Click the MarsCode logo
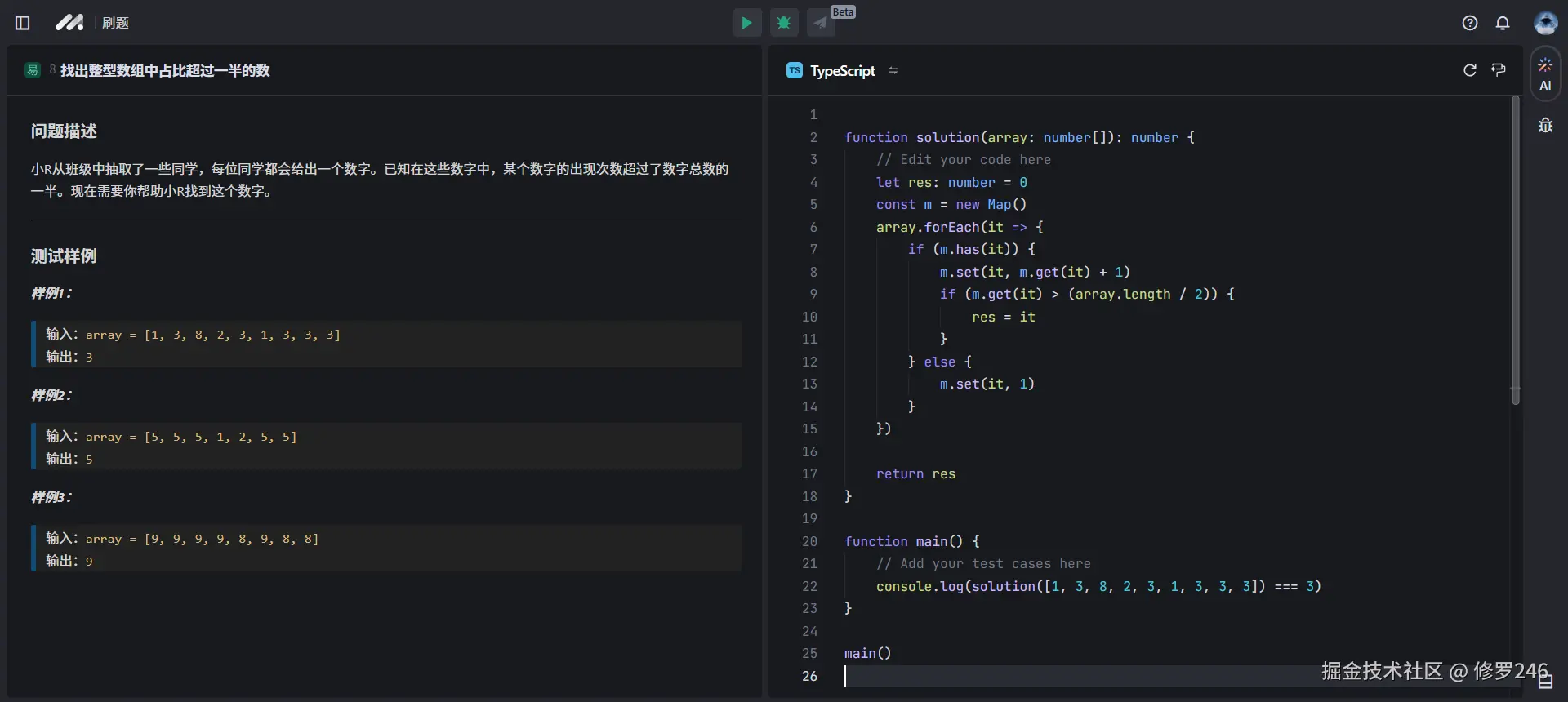The width and height of the screenshot is (1568, 702). (69, 23)
